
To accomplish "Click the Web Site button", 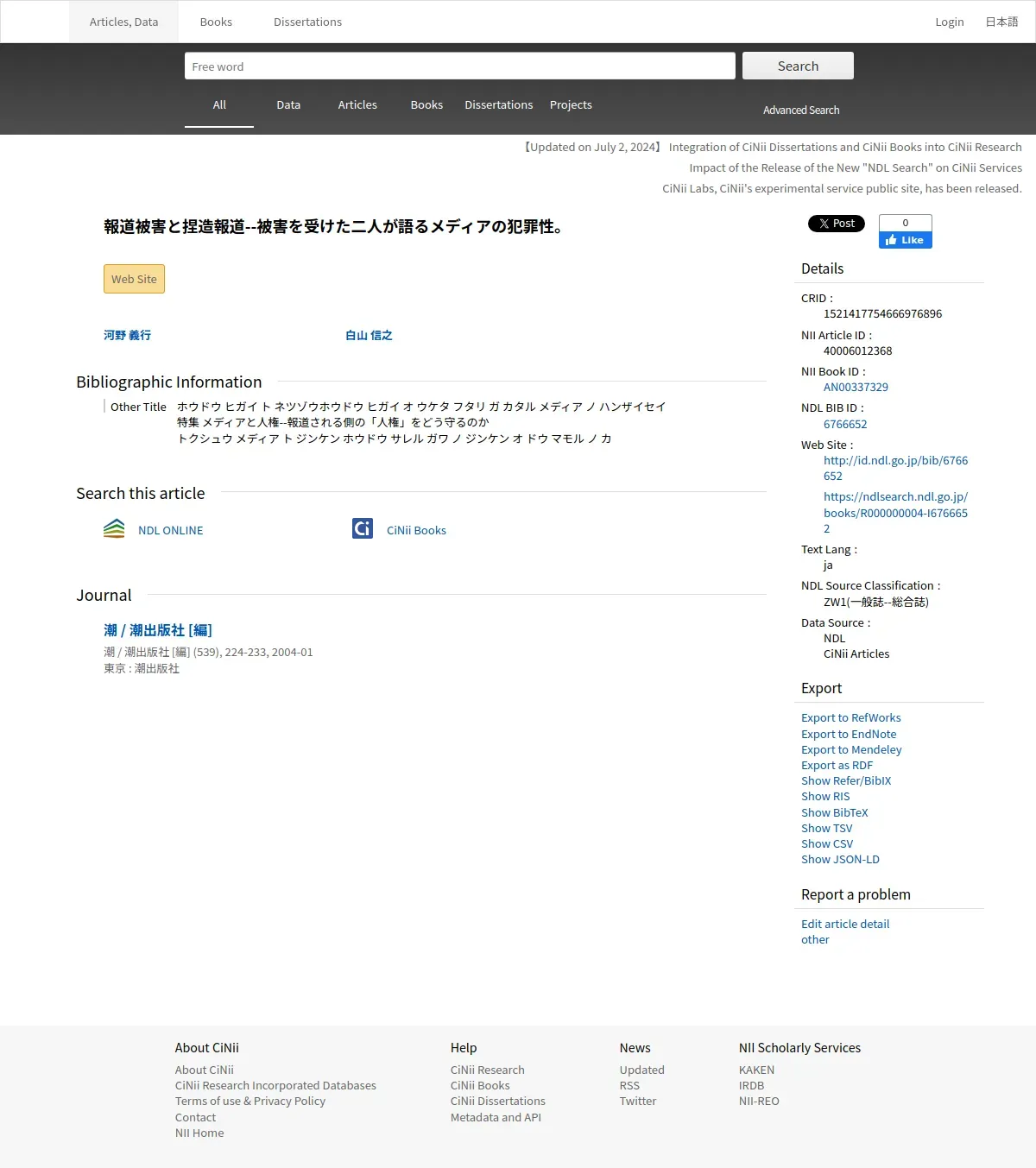I will tap(134, 279).
